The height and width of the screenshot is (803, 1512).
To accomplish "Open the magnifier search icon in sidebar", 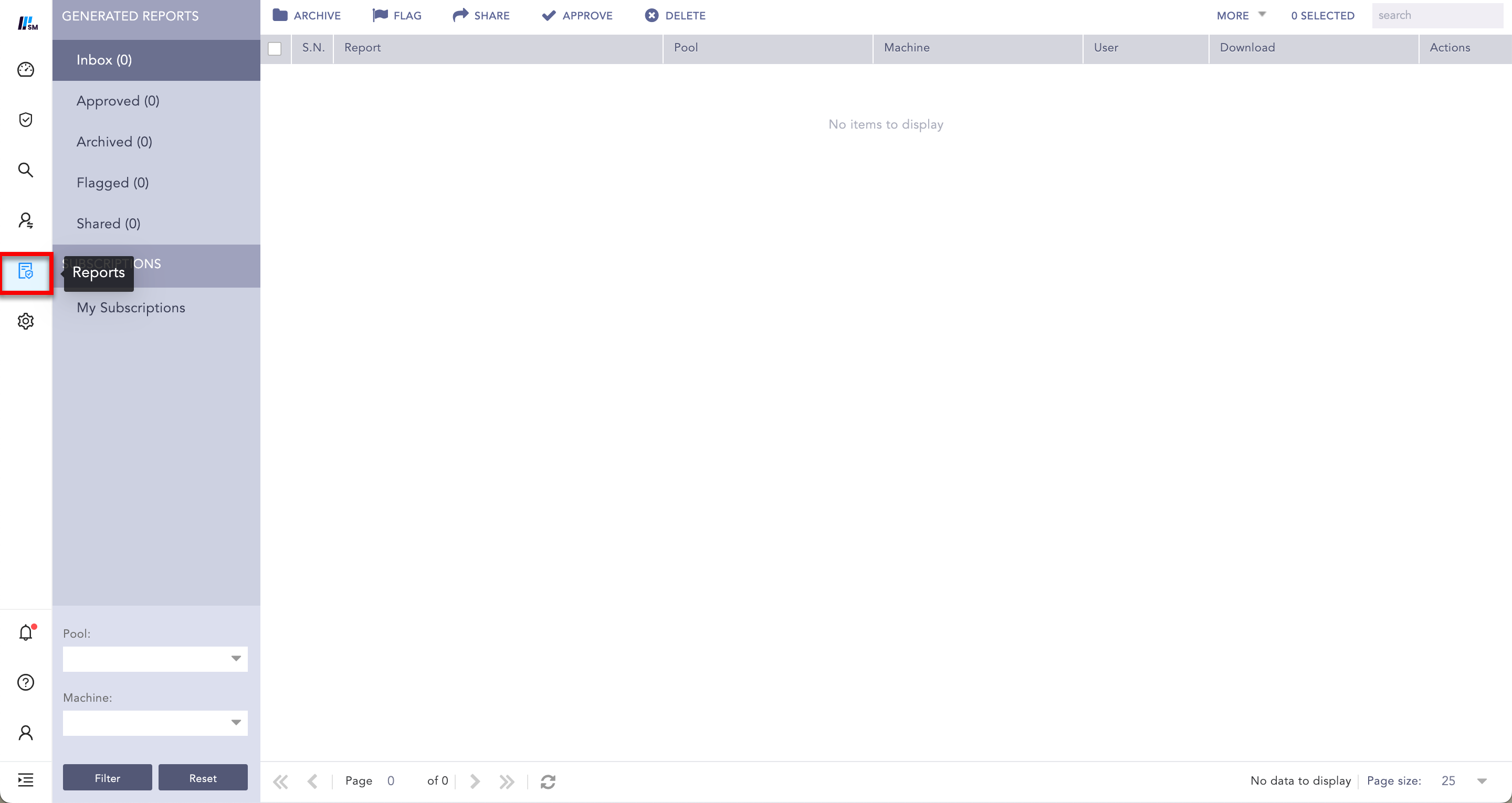I will [x=26, y=170].
